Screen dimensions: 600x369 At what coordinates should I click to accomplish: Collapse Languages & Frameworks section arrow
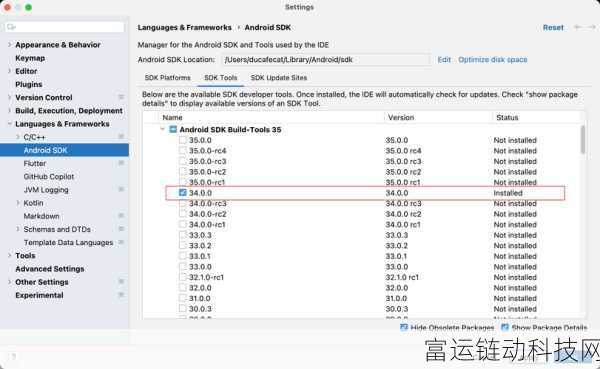click(10, 124)
